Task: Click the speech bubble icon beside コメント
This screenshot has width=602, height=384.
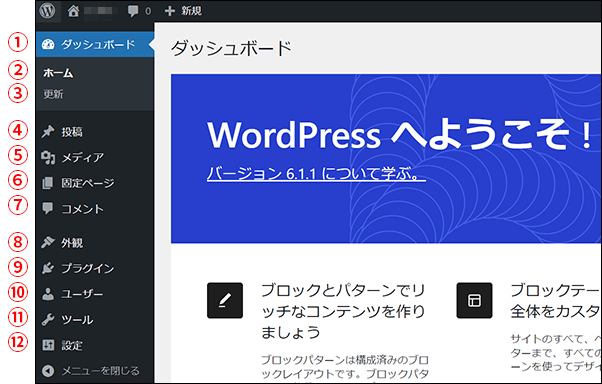Action: tap(48, 209)
